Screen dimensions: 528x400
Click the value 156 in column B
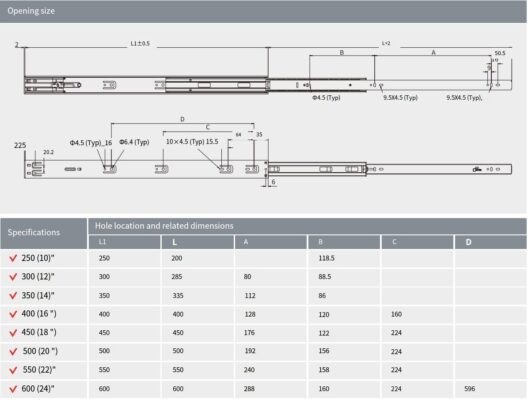click(324, 351)
